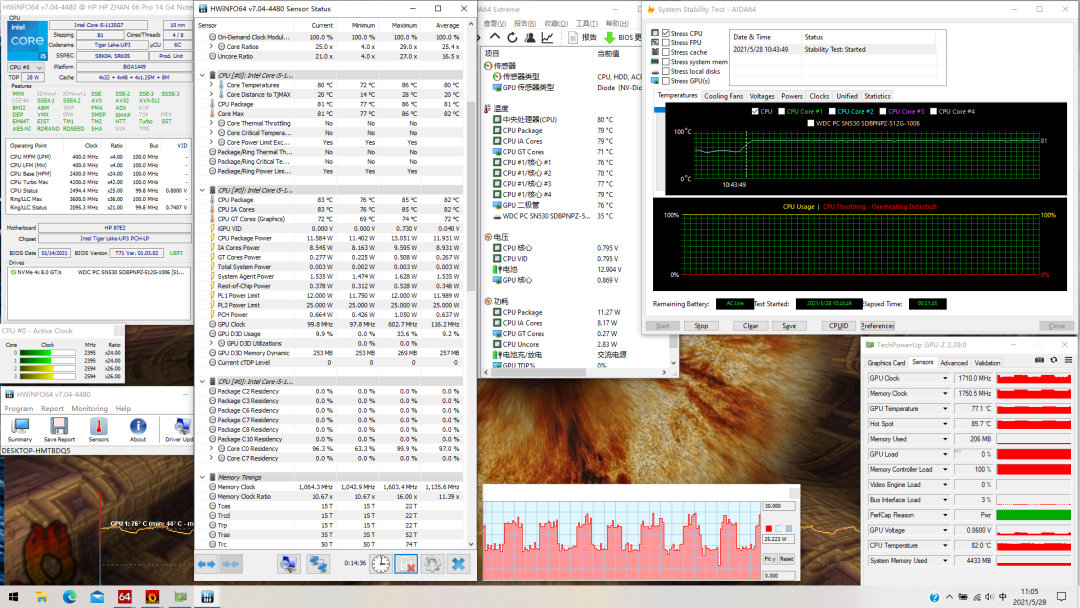Viewport: 1080px width, 608px height.
Task: Open the notification center icon
Action: click(x=1061, y=597)
